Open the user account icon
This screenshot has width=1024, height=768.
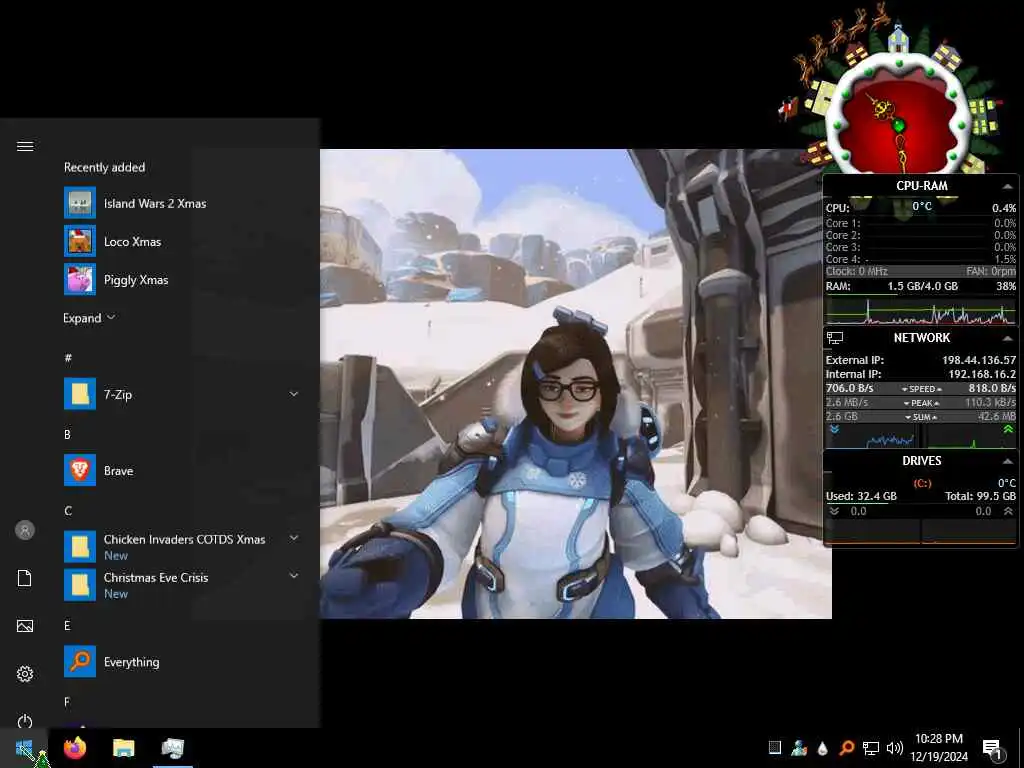click(25, 530)
